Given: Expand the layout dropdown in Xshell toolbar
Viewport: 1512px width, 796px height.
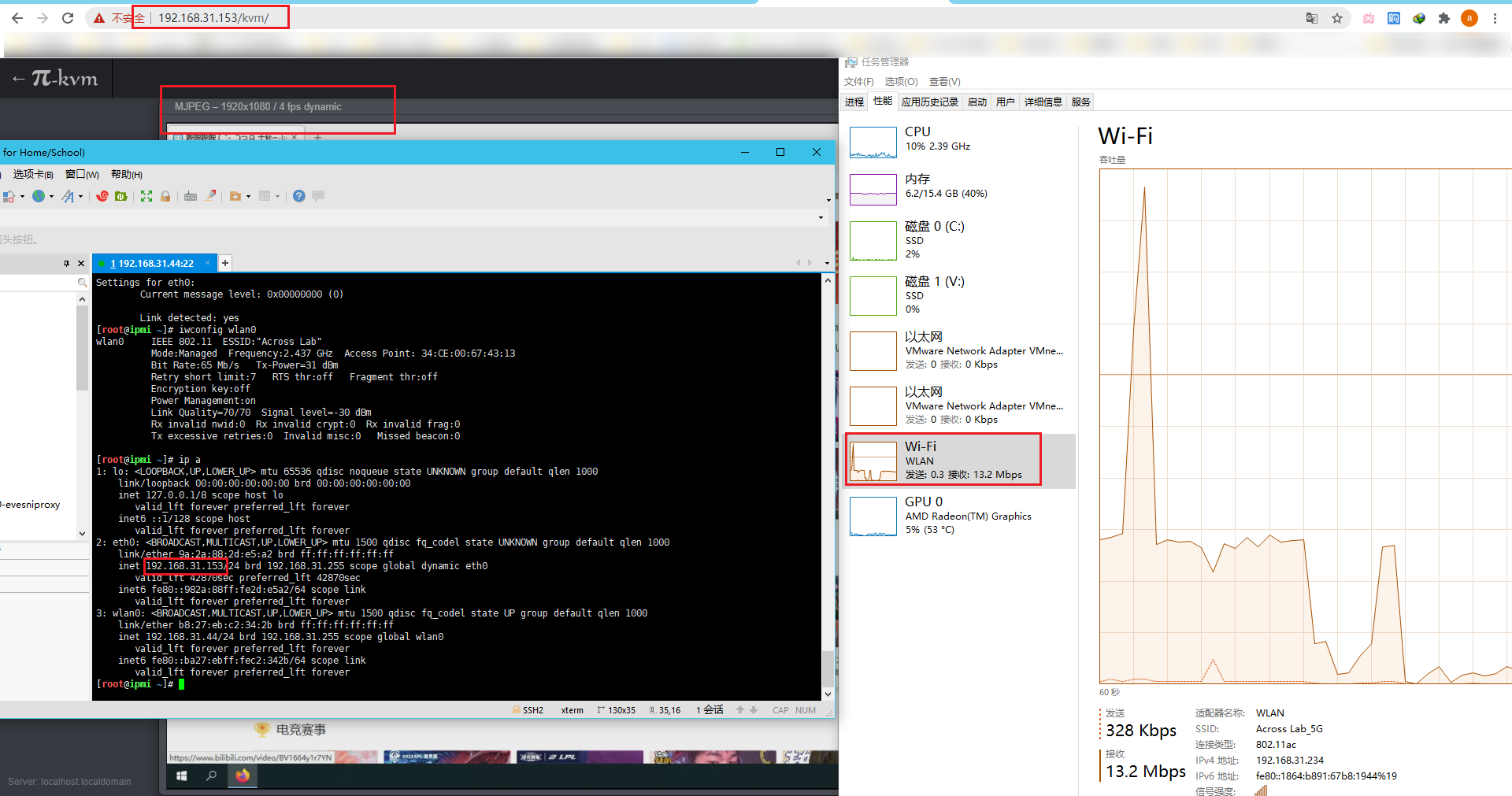Looking at the screenshot, I should pos(276,196).
